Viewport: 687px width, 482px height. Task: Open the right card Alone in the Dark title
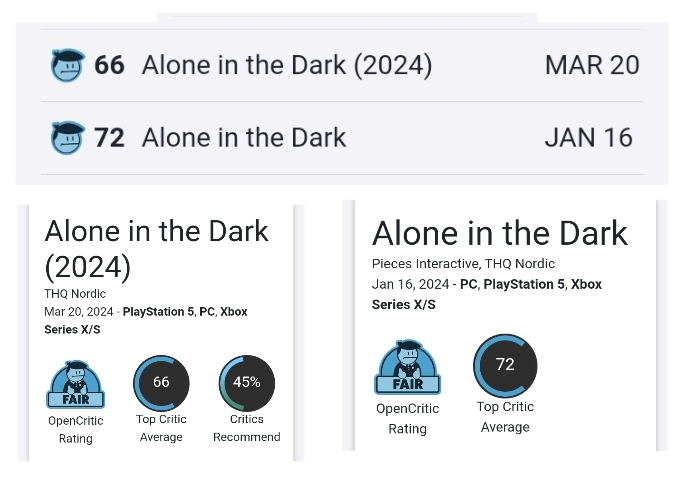pos(500,233)
